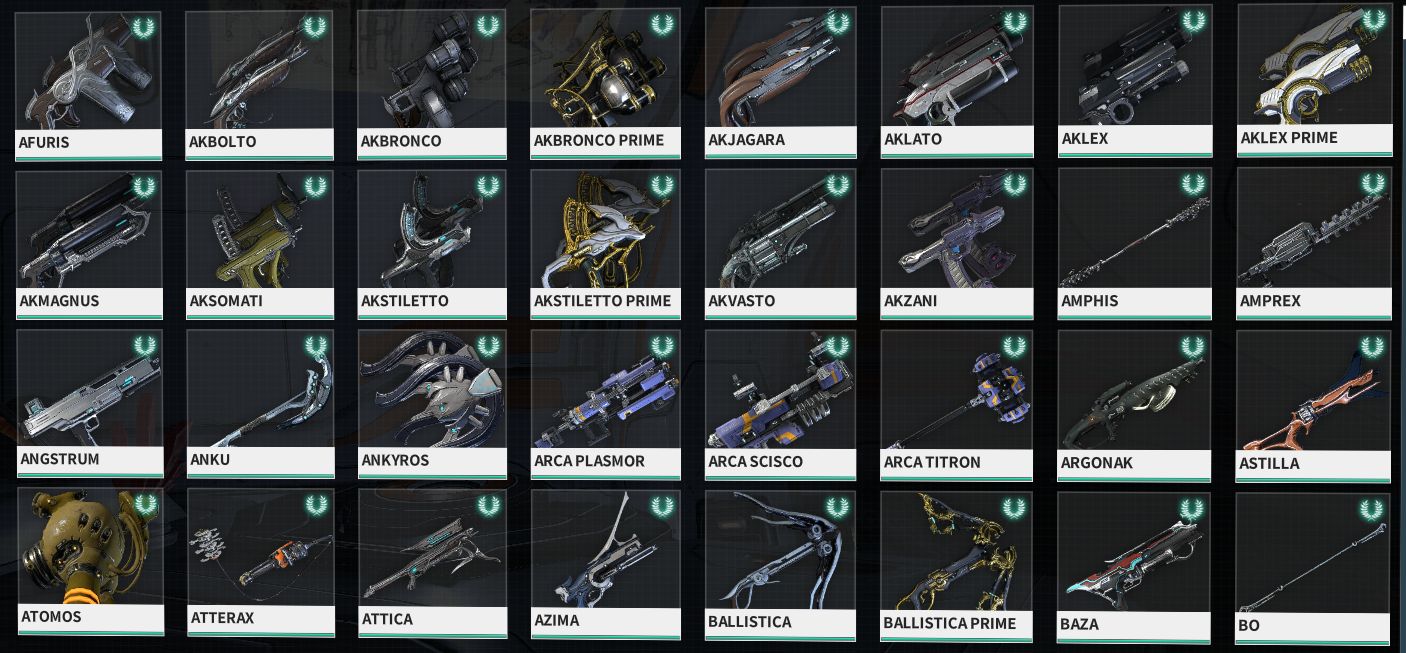Viewport: 1406px width, 653px height.
Task: Click the Arca Titron hammer icon
Action: click(957, 390)
